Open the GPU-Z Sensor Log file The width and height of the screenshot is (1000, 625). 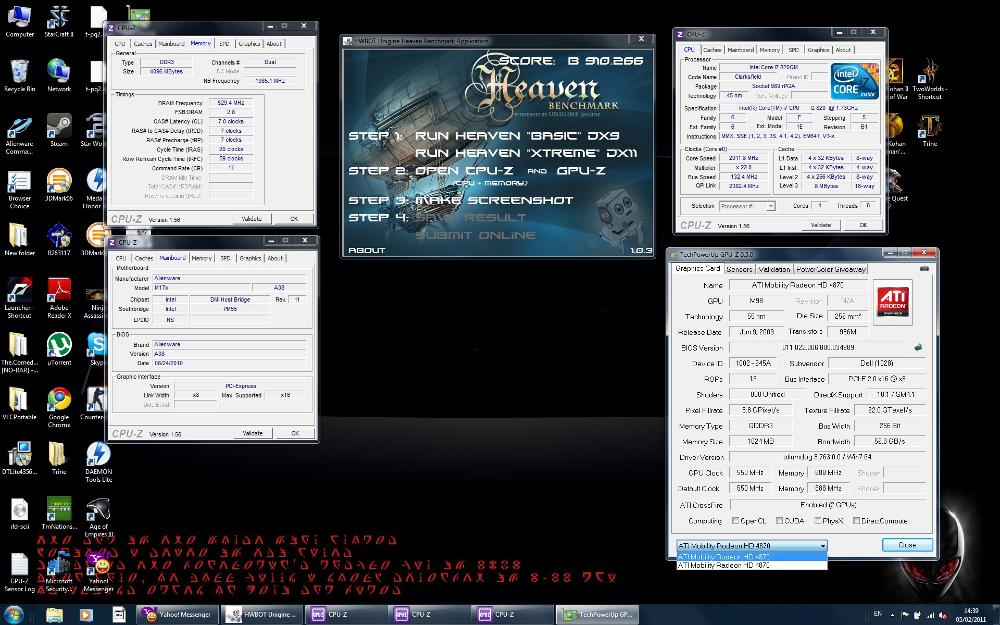19,572
